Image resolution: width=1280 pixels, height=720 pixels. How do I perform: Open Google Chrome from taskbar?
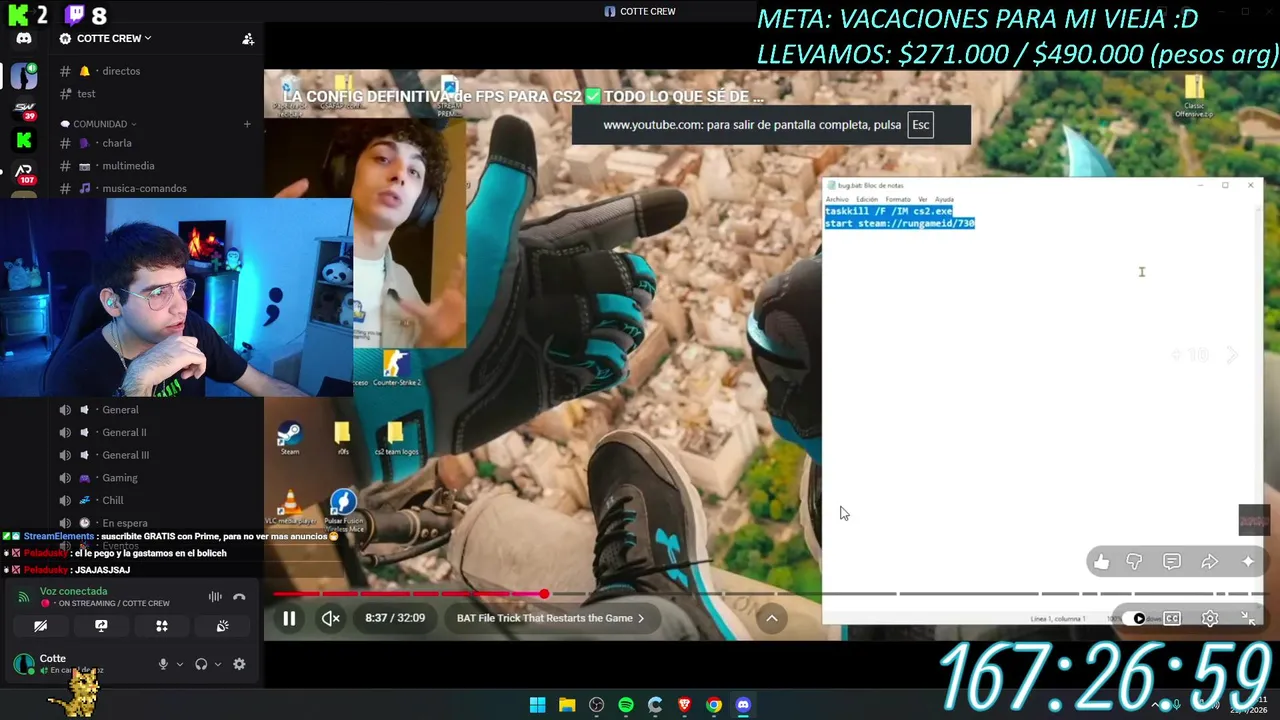pyautogui.click(x=714, y=705)
